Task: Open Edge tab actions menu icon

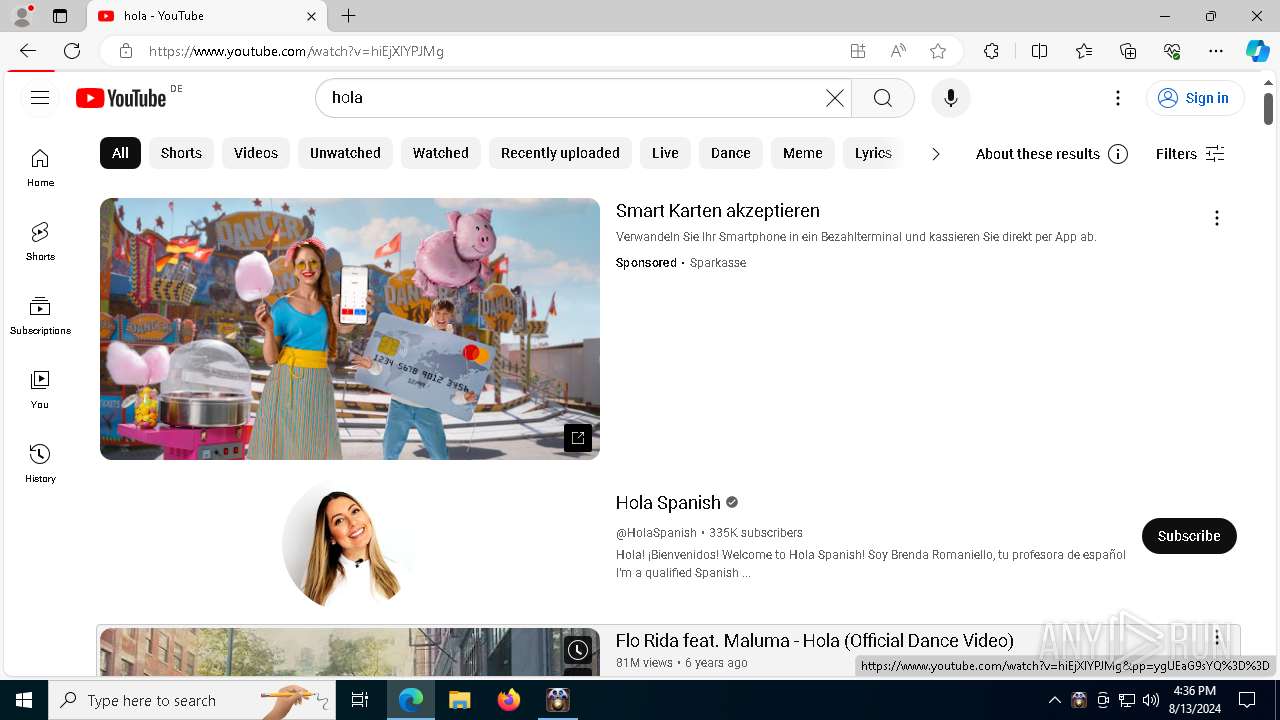Action: 60,16
